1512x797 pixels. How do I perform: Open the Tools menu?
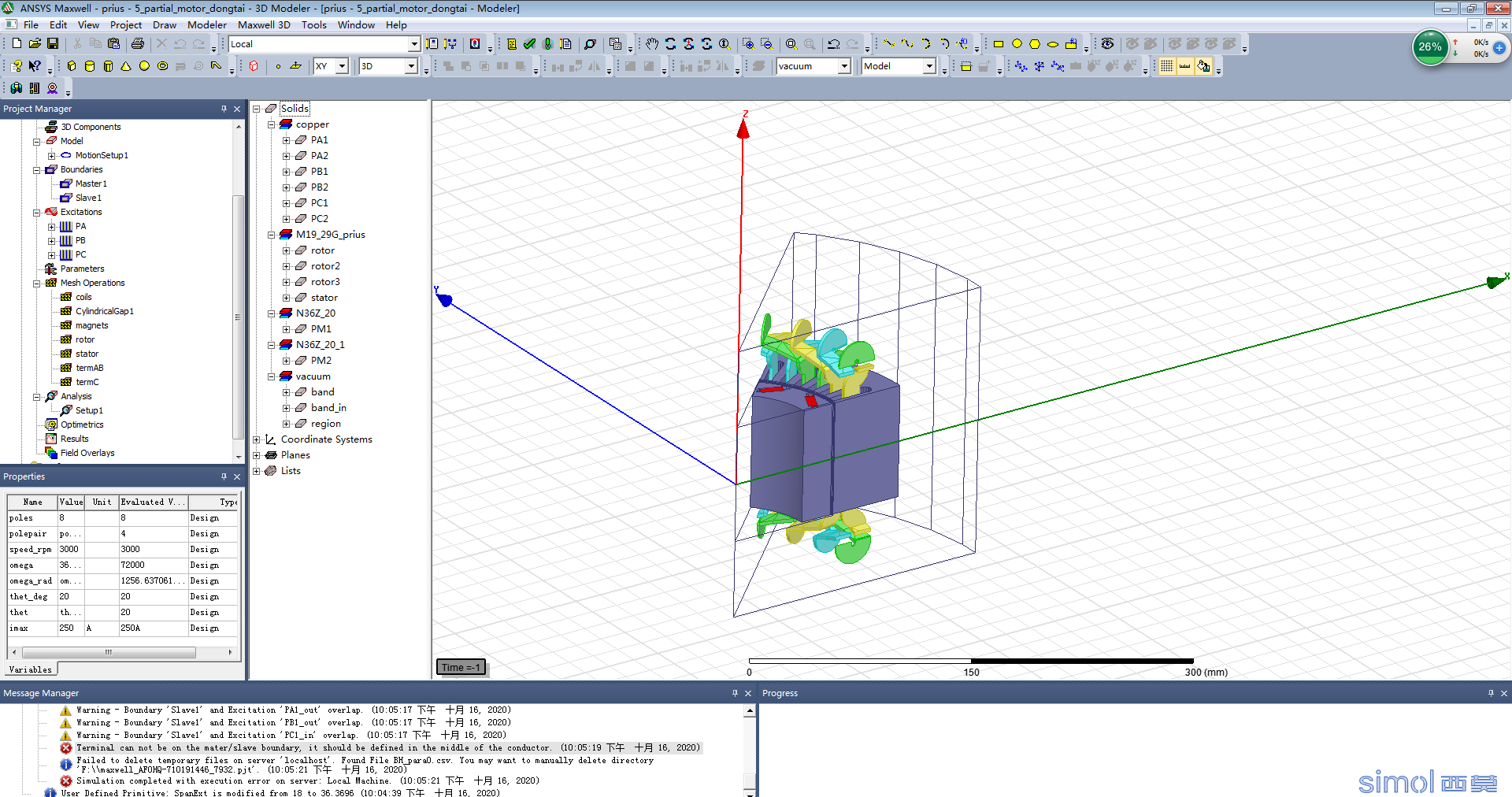(x=313, y=24)
